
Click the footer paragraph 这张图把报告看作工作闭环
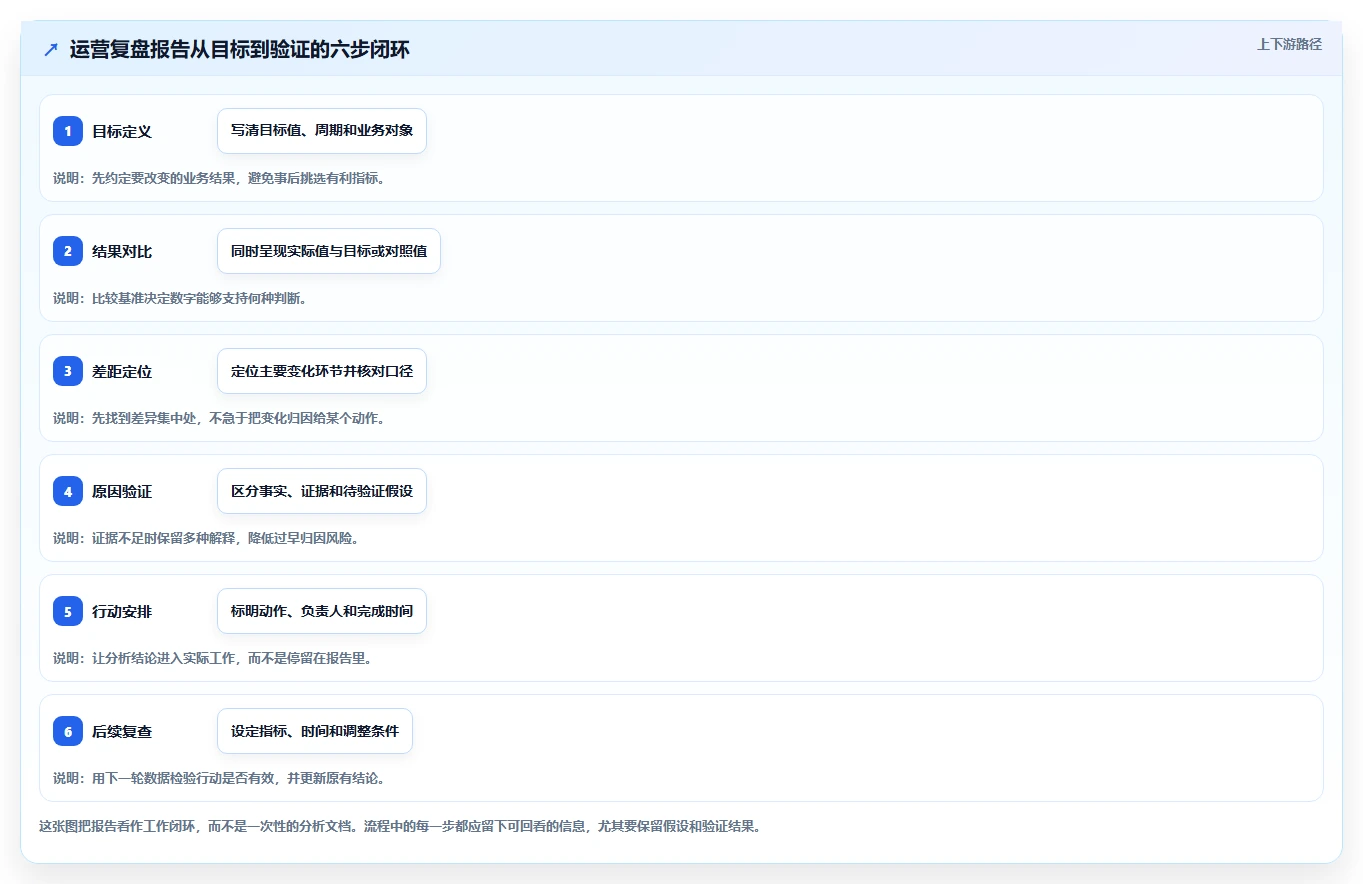pyautogui.click(x=400, y=827)
